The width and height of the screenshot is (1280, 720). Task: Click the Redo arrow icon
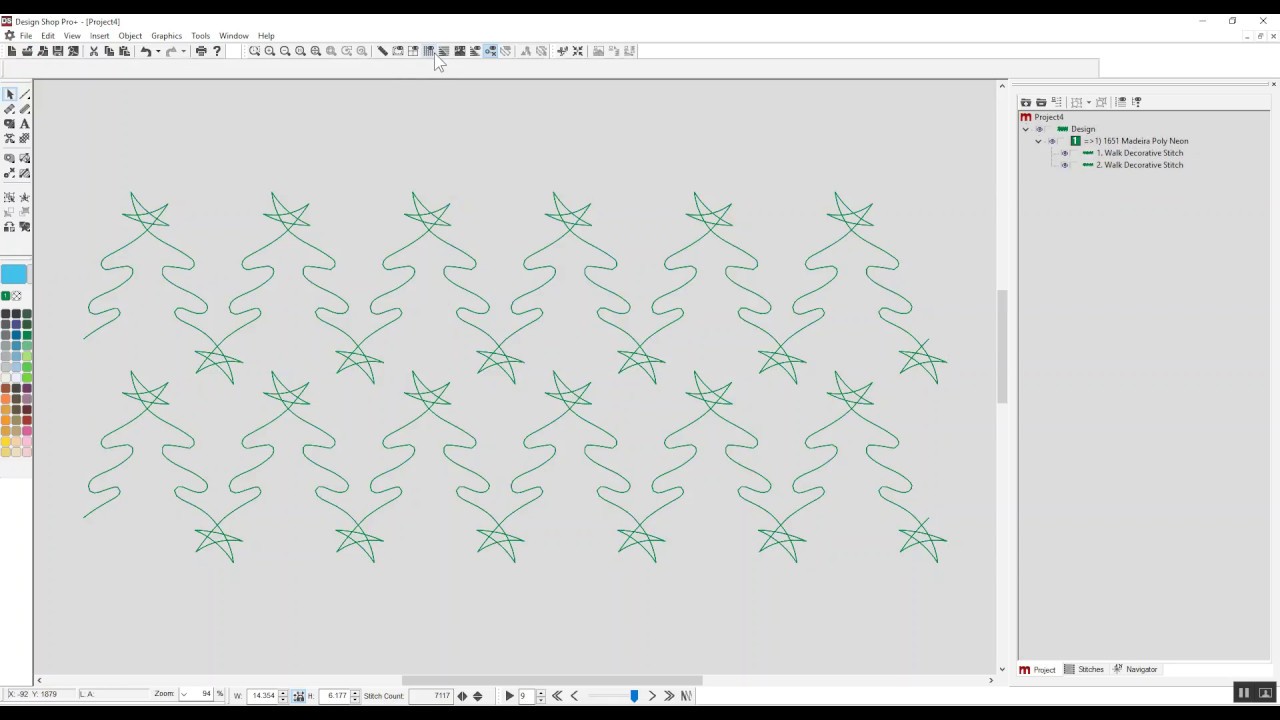[x=171, y=51]
